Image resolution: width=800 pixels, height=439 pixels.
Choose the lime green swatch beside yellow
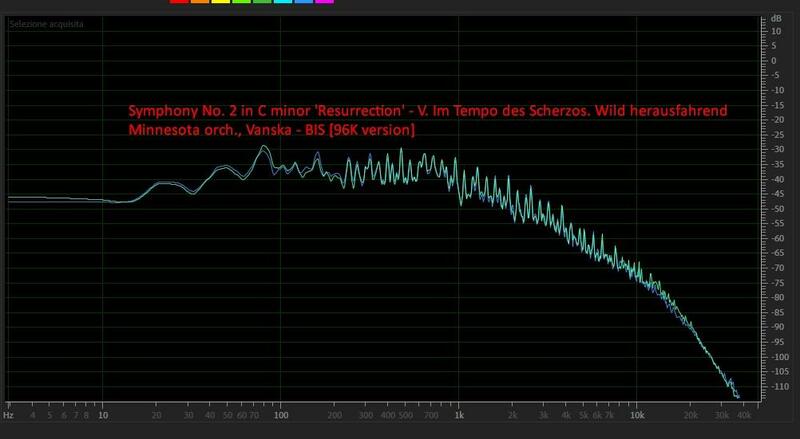click(x=241, y=2)
